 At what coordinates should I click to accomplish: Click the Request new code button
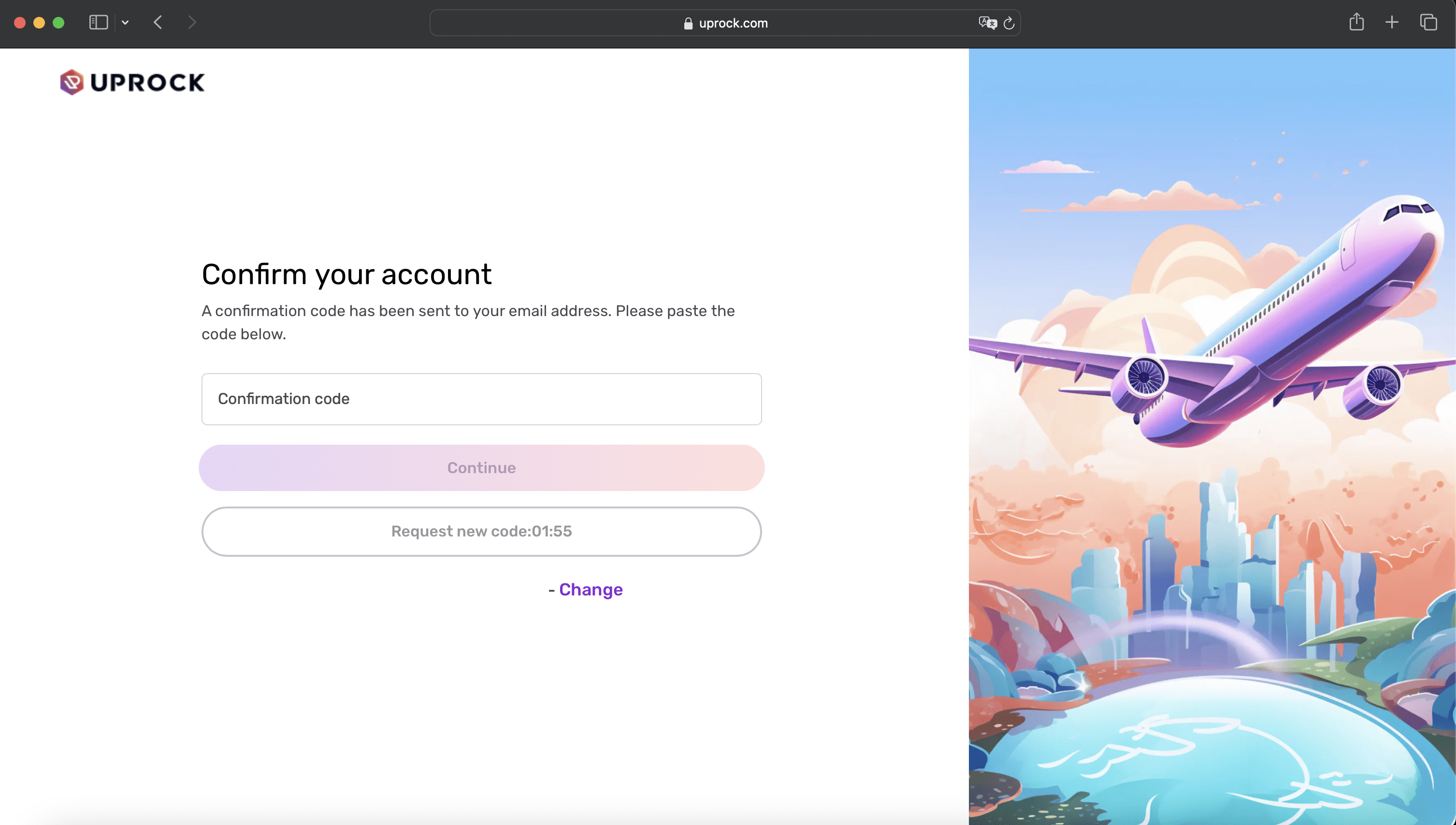481,532
